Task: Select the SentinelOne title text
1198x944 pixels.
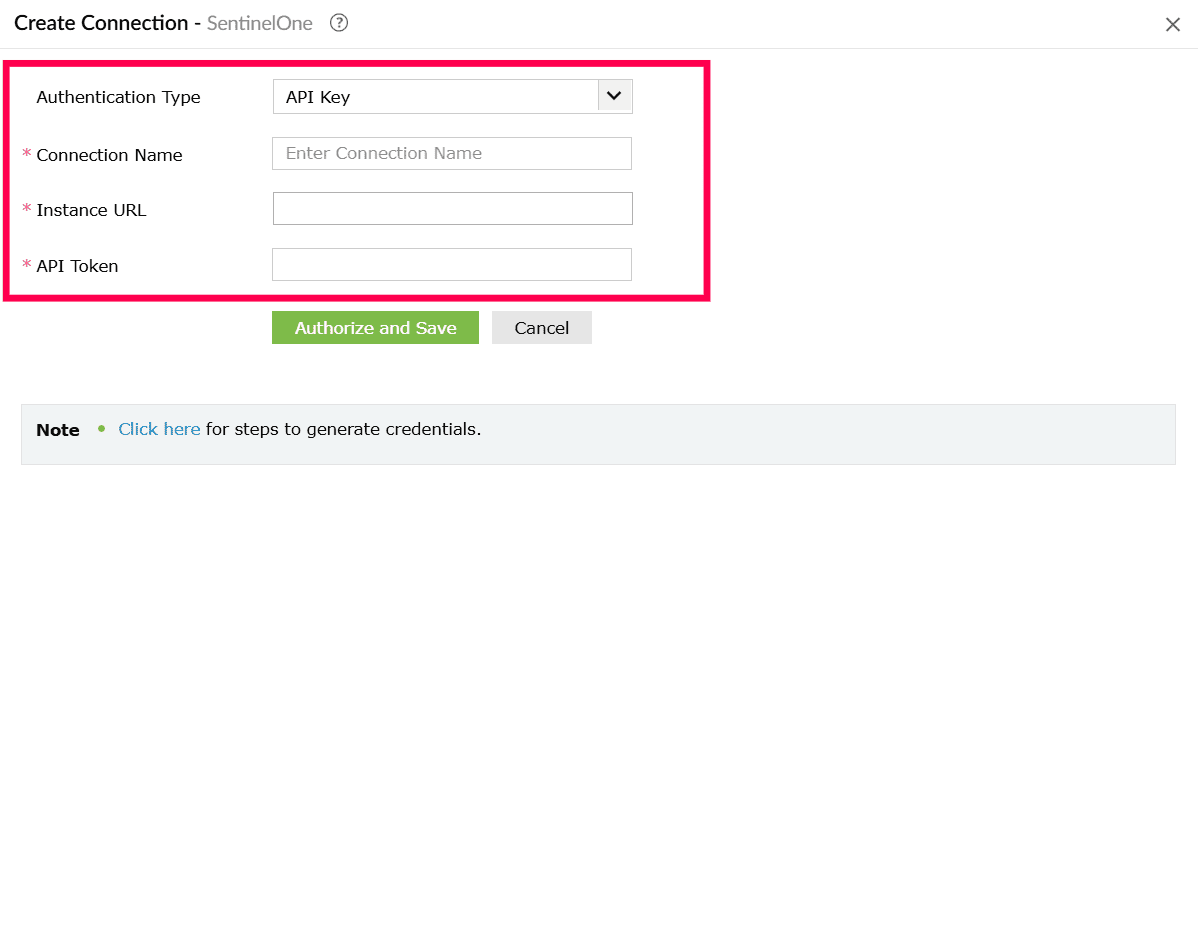Action: 260,24
